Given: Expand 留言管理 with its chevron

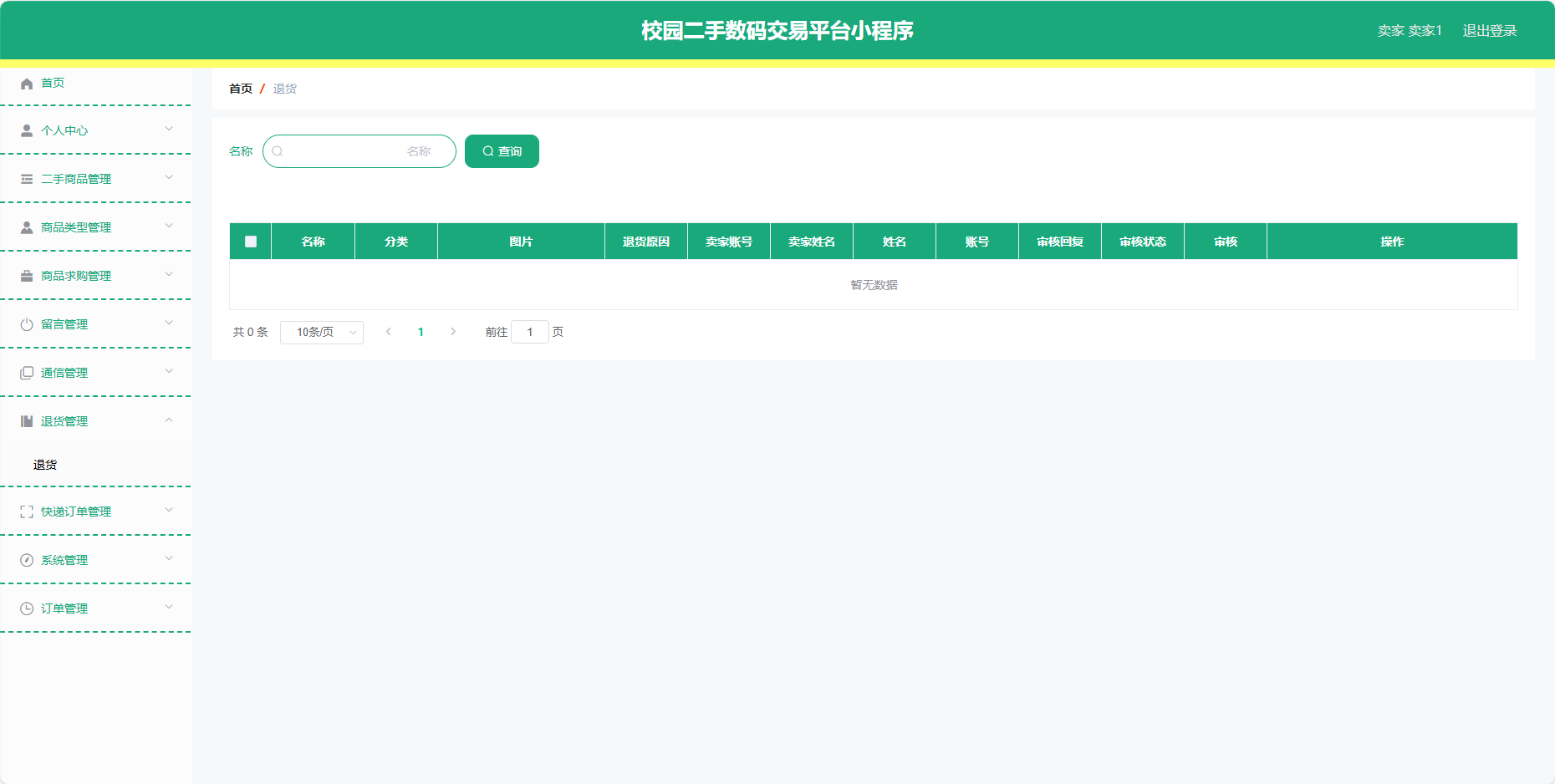Looking at the screenshot, I should pyautogui.click(x=169, y=323).
